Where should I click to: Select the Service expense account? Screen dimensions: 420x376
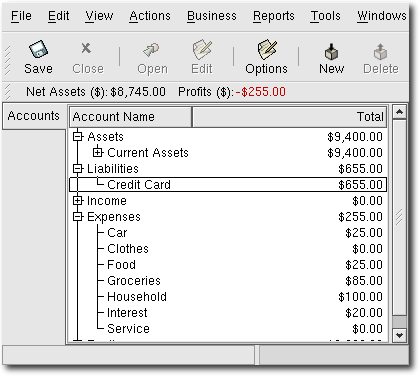(128, 329)
